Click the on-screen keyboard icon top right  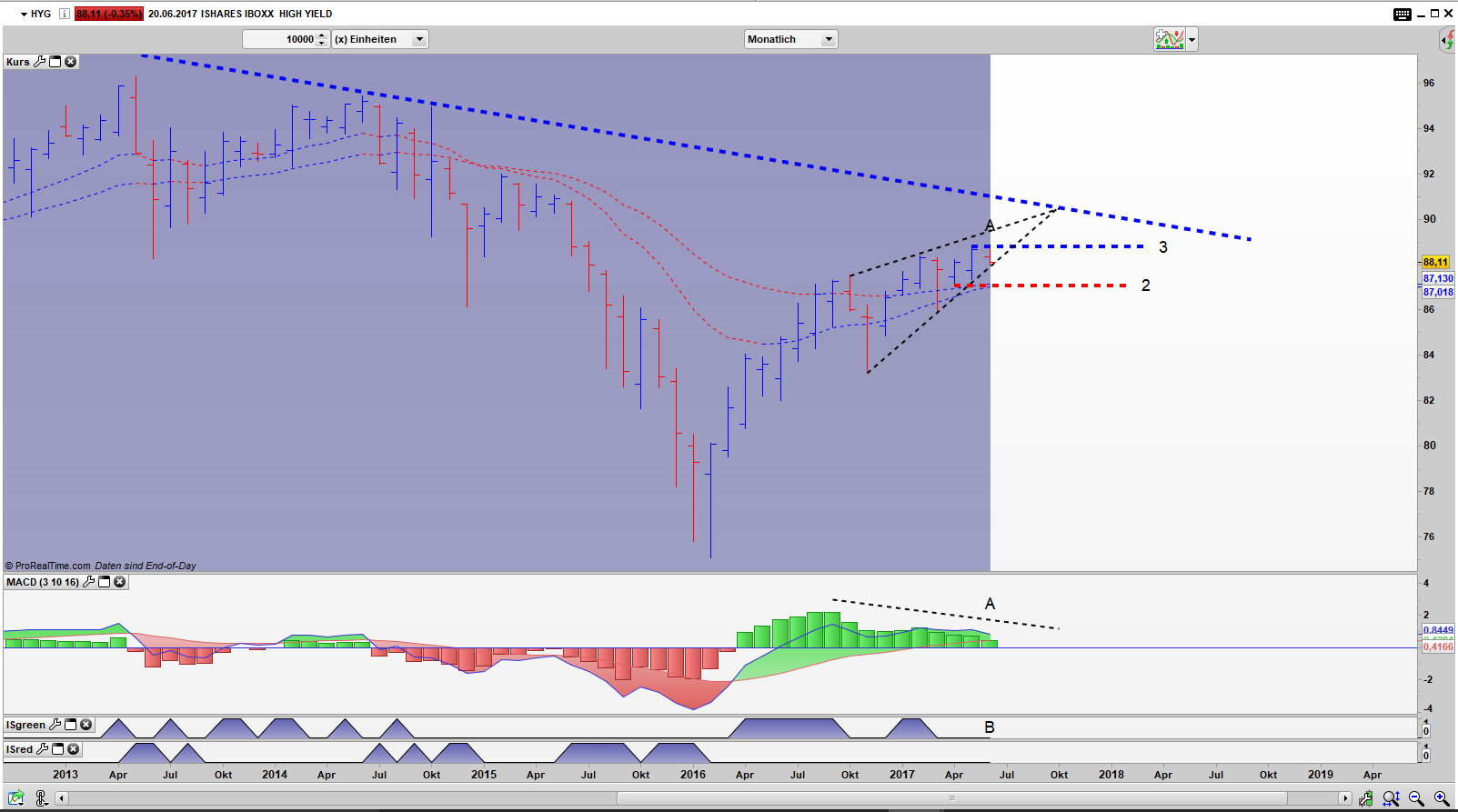pos(1402,14)
